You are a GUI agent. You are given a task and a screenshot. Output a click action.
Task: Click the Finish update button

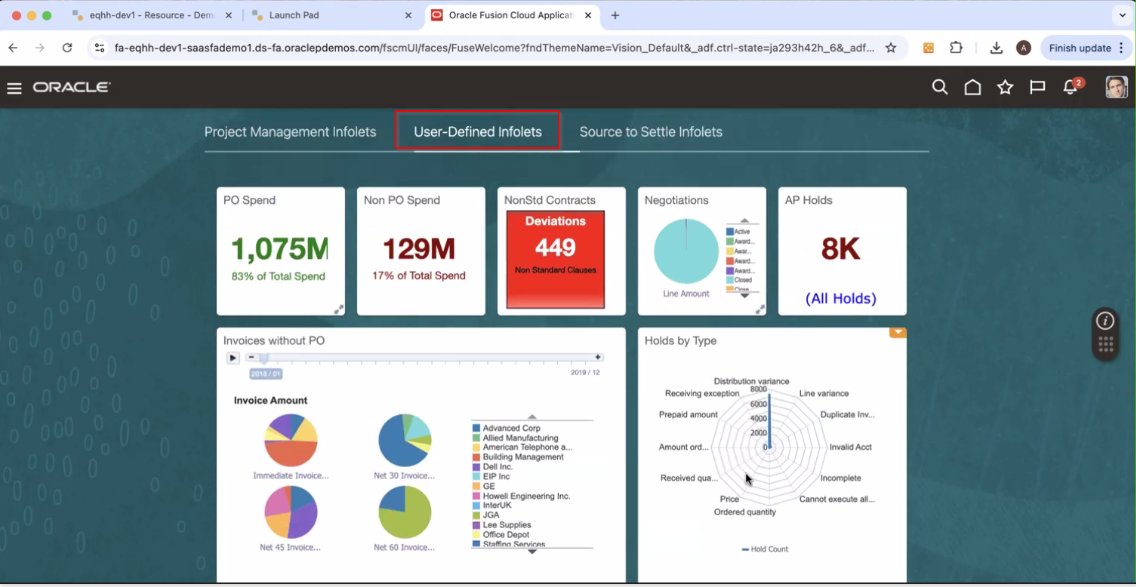pos(1086,48)
